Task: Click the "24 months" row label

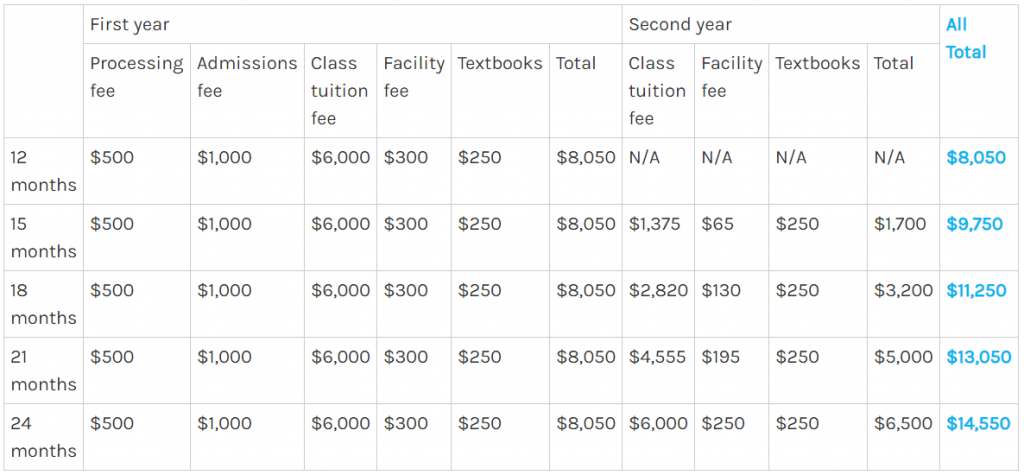Action: (x=43, y=437)
